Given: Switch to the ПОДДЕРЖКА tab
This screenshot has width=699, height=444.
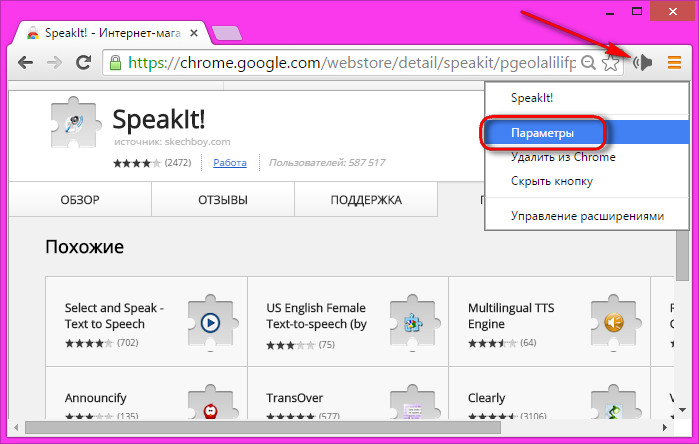Looking at the screenshot, I should [x=366, y=200].
